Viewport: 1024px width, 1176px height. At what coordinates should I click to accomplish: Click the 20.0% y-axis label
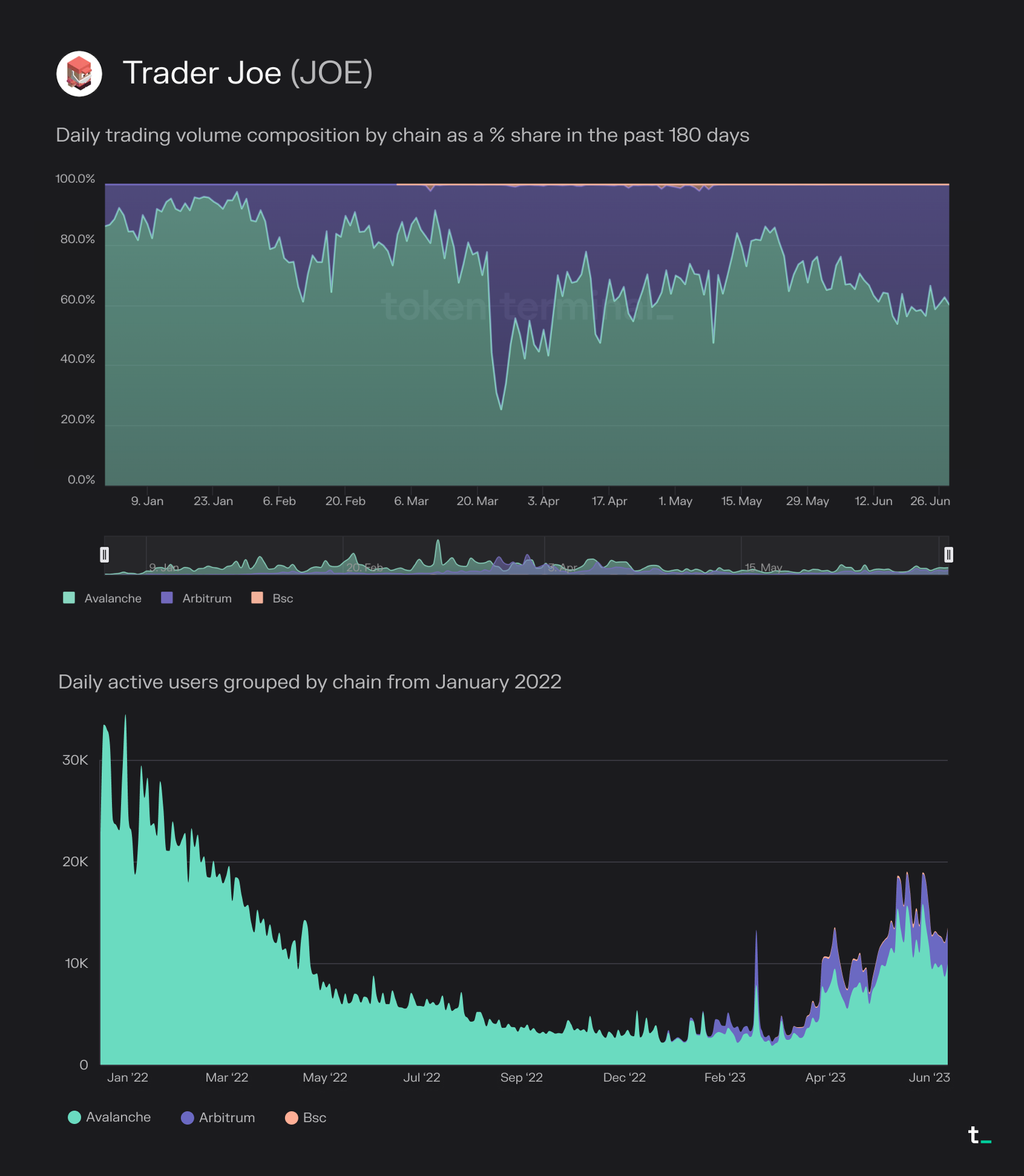click(x=77, y=419)
